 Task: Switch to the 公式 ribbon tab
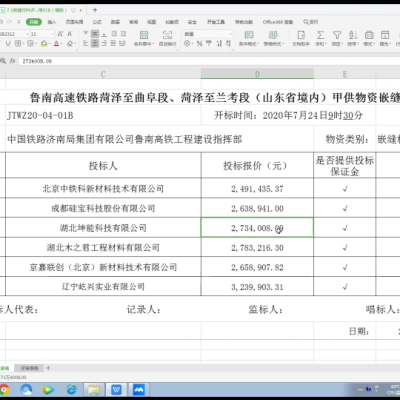[x=97, y=22]
